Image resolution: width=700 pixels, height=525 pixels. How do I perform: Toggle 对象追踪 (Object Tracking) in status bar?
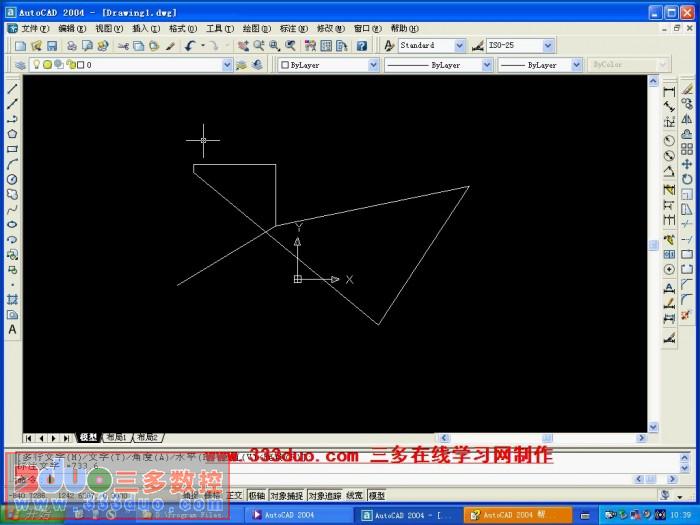[x=325, y=496]
